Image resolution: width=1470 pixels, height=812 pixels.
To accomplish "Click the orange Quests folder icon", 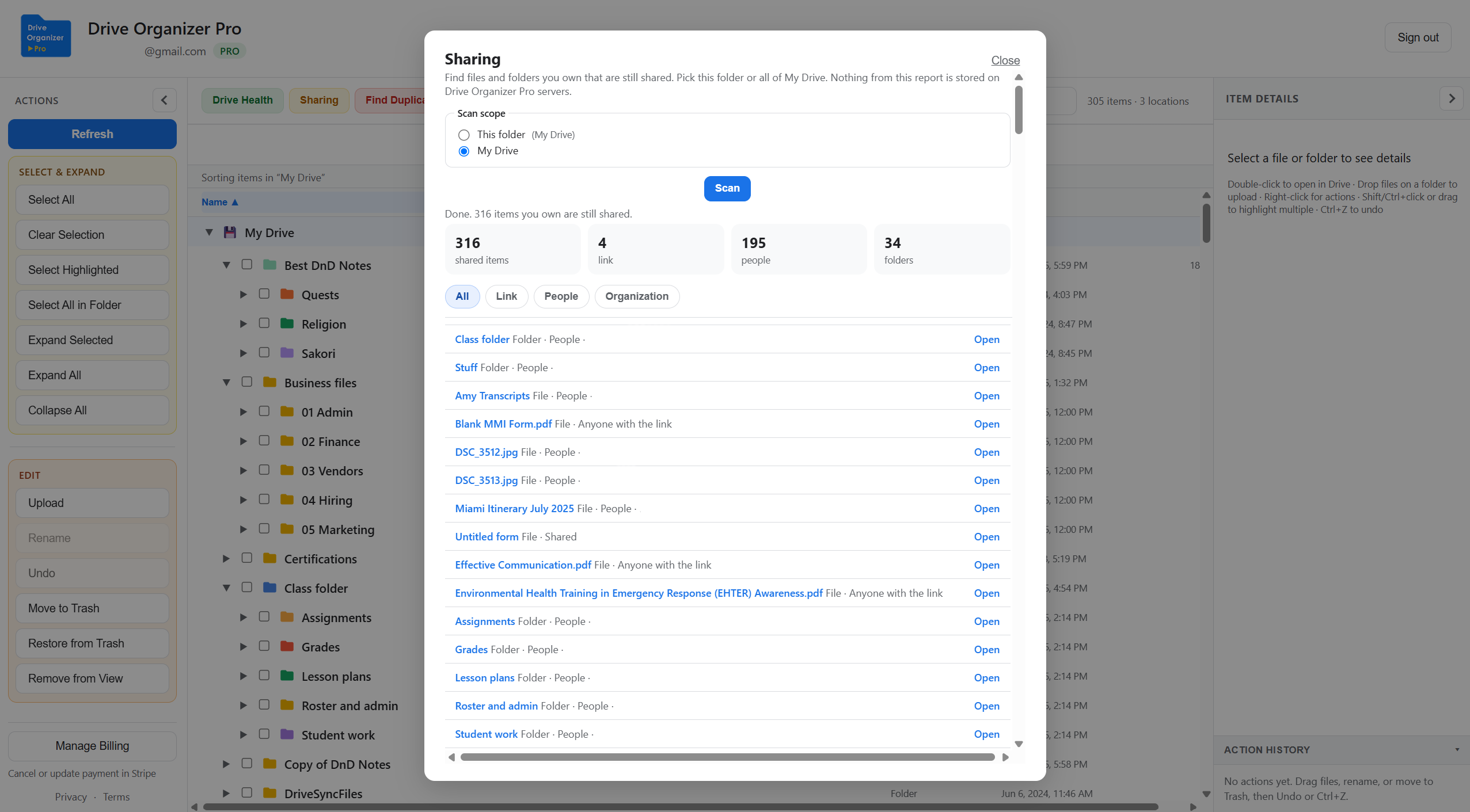I will point(287,294).
